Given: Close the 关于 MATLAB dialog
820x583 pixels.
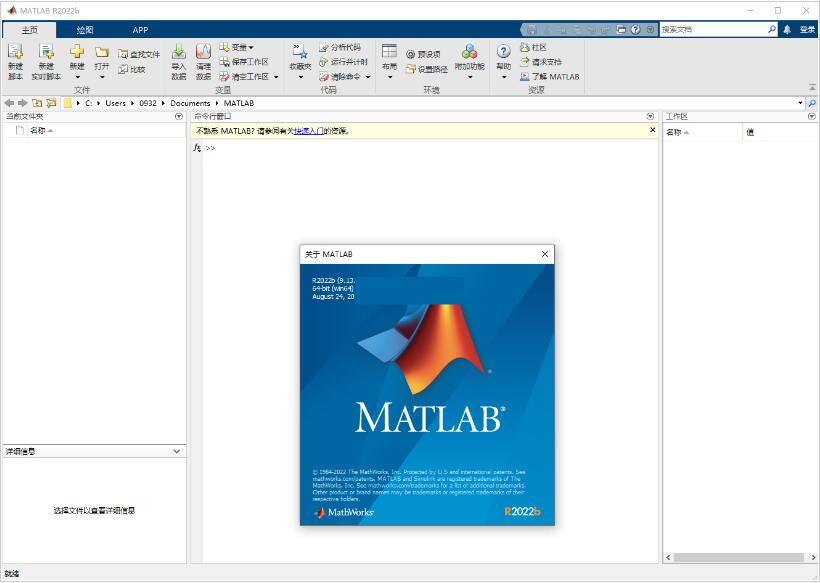Looking at the screenshot, I should click(x=544, y=254).
